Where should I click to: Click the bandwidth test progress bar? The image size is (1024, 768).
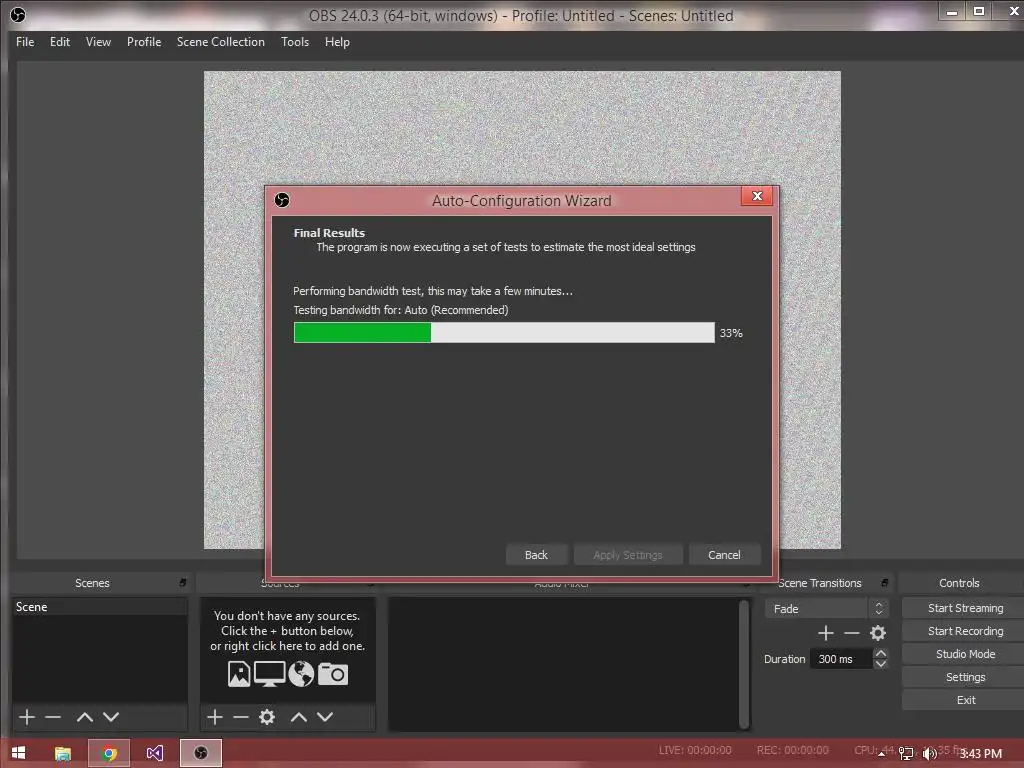[504, 332]
